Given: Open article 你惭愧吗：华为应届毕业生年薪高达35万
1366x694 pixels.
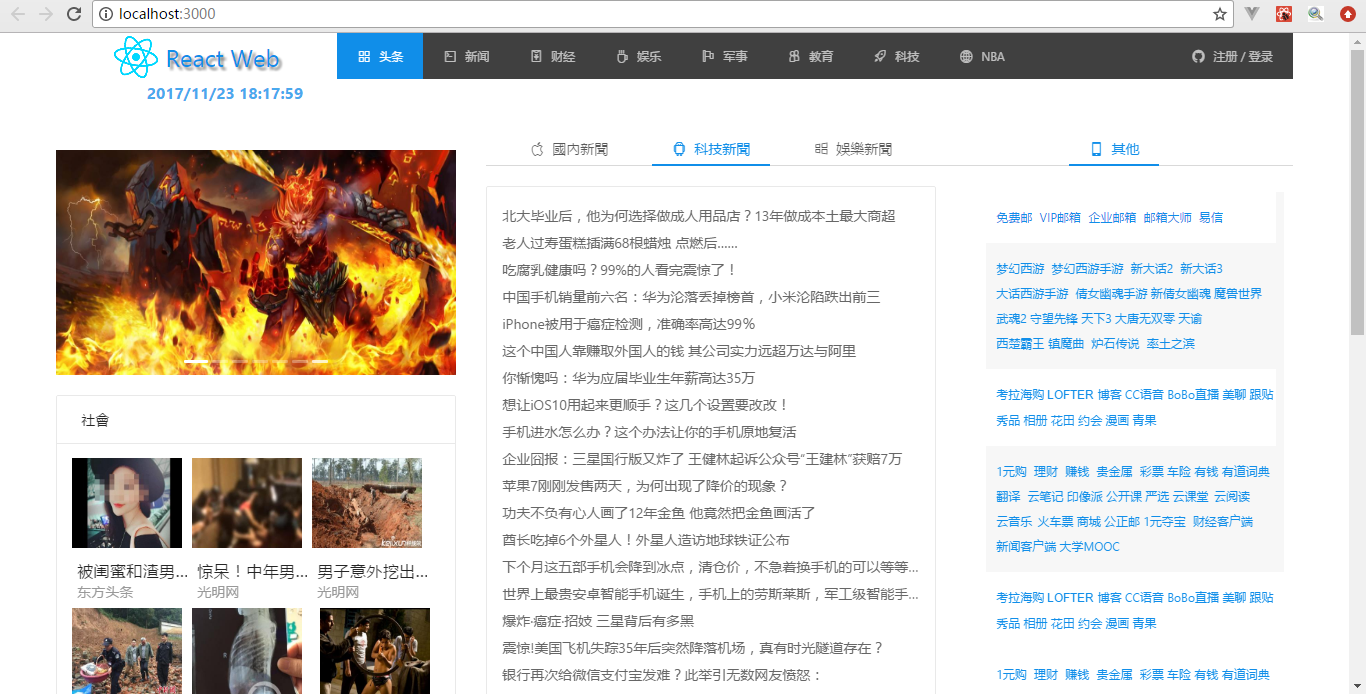Looking at the screenshot, I should (x=628, y=378).
